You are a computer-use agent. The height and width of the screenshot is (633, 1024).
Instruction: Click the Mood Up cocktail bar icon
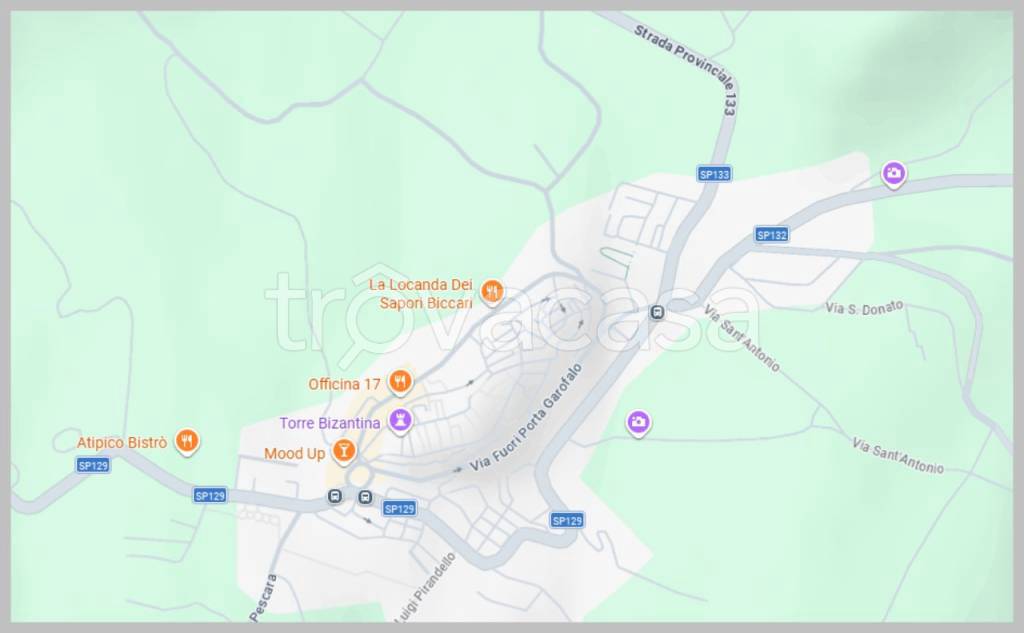click(x=344, y=451)
